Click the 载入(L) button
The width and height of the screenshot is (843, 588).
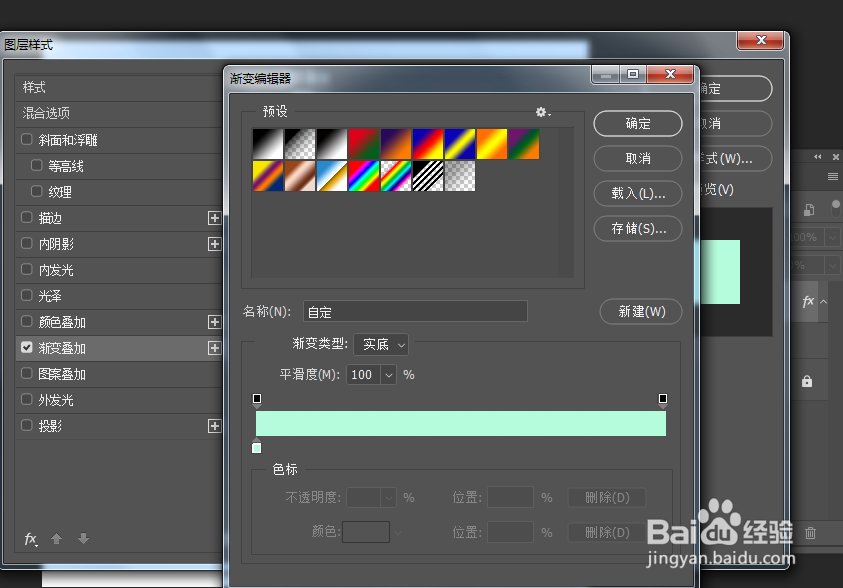click(637, 193)
